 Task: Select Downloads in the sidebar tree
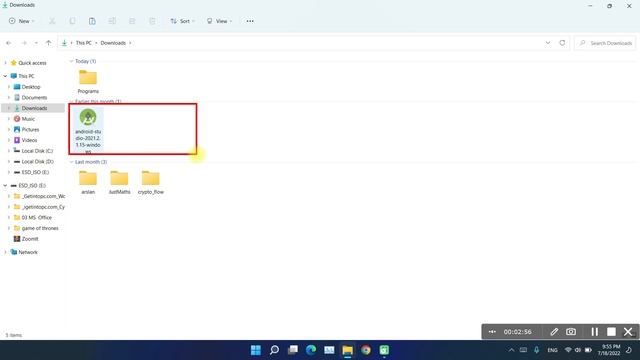pyautogui.click(x=34, y=108)
